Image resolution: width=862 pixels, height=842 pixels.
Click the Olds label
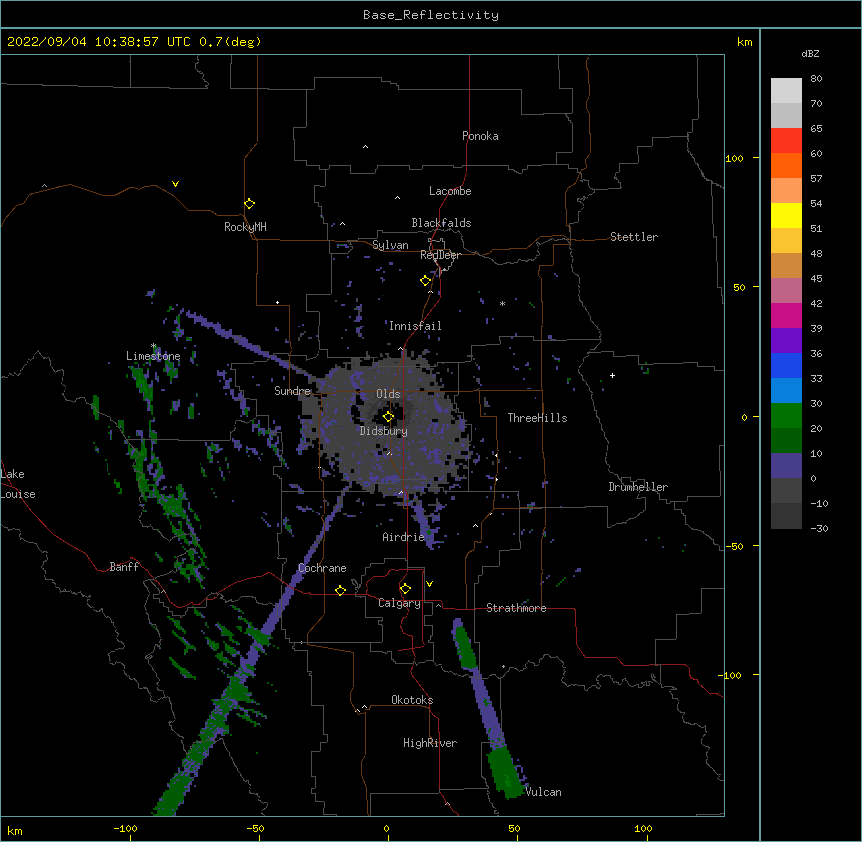[x=388, y=394]
